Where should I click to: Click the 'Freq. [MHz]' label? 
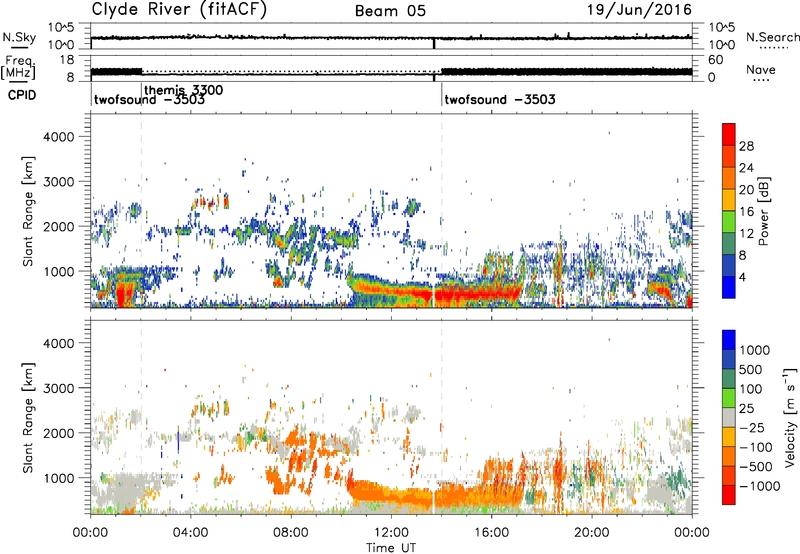tap(18, 68)
